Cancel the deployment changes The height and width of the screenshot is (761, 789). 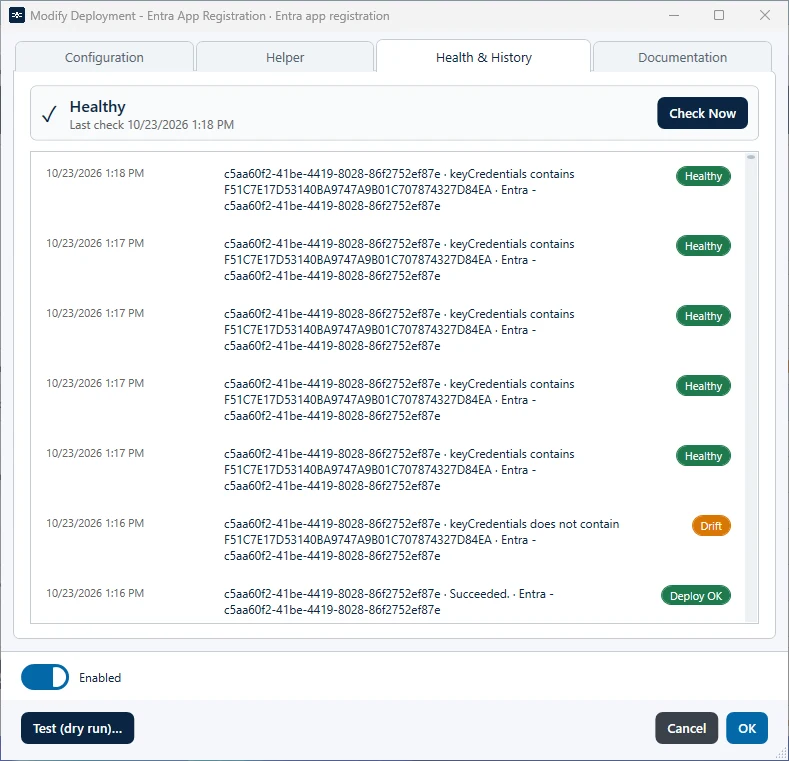(x=686, y=728)
